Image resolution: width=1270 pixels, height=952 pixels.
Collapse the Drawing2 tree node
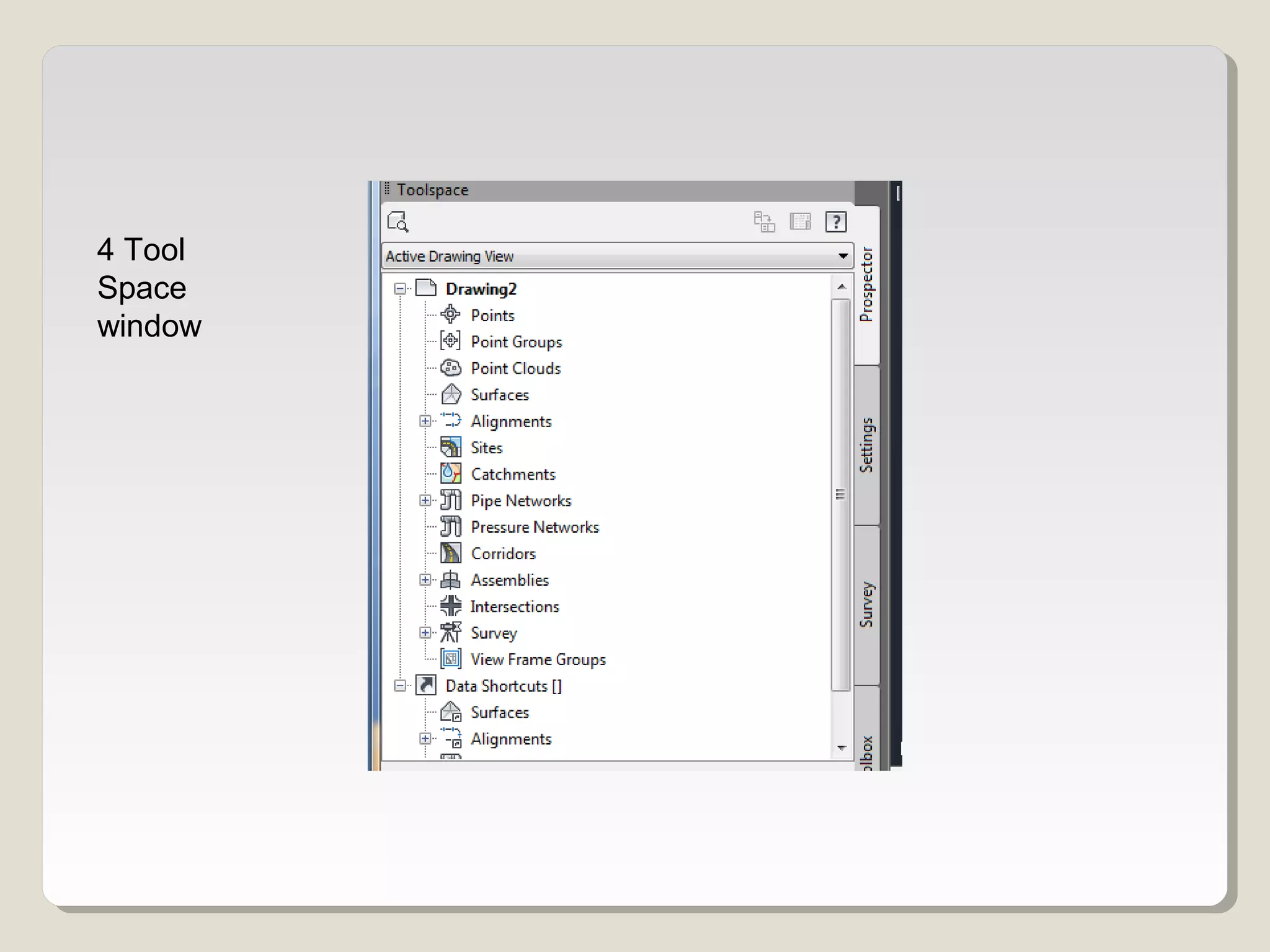click(400, 289)
